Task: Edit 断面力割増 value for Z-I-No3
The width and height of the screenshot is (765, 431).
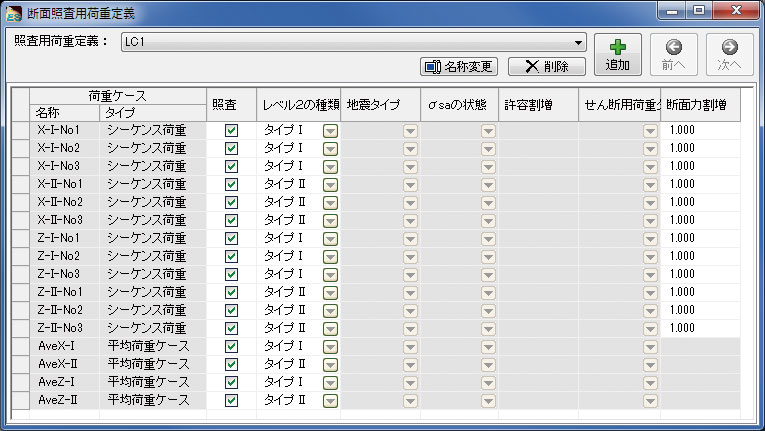Action: coord(701,274)
